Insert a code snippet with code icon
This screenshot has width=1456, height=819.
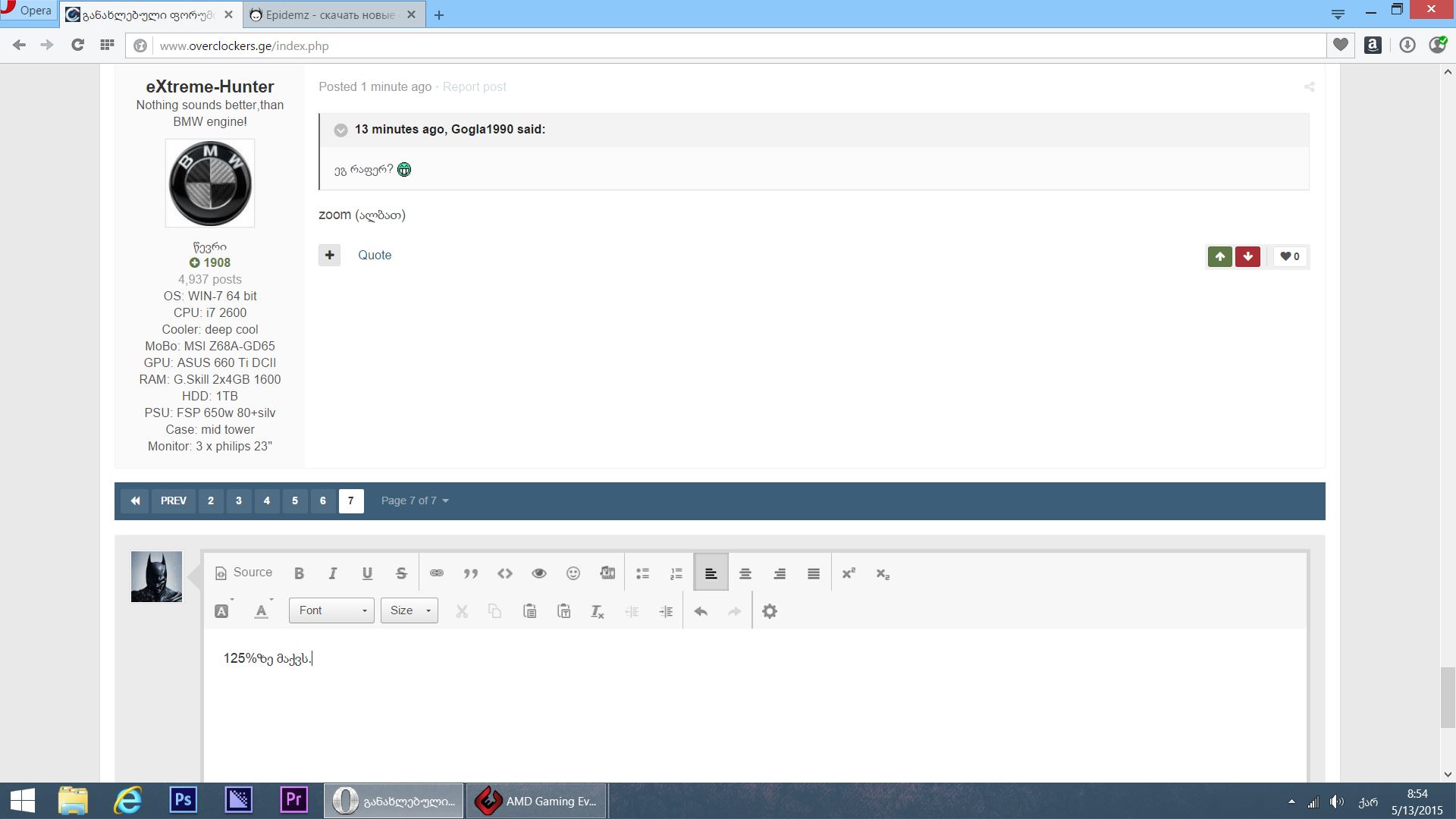505,573
